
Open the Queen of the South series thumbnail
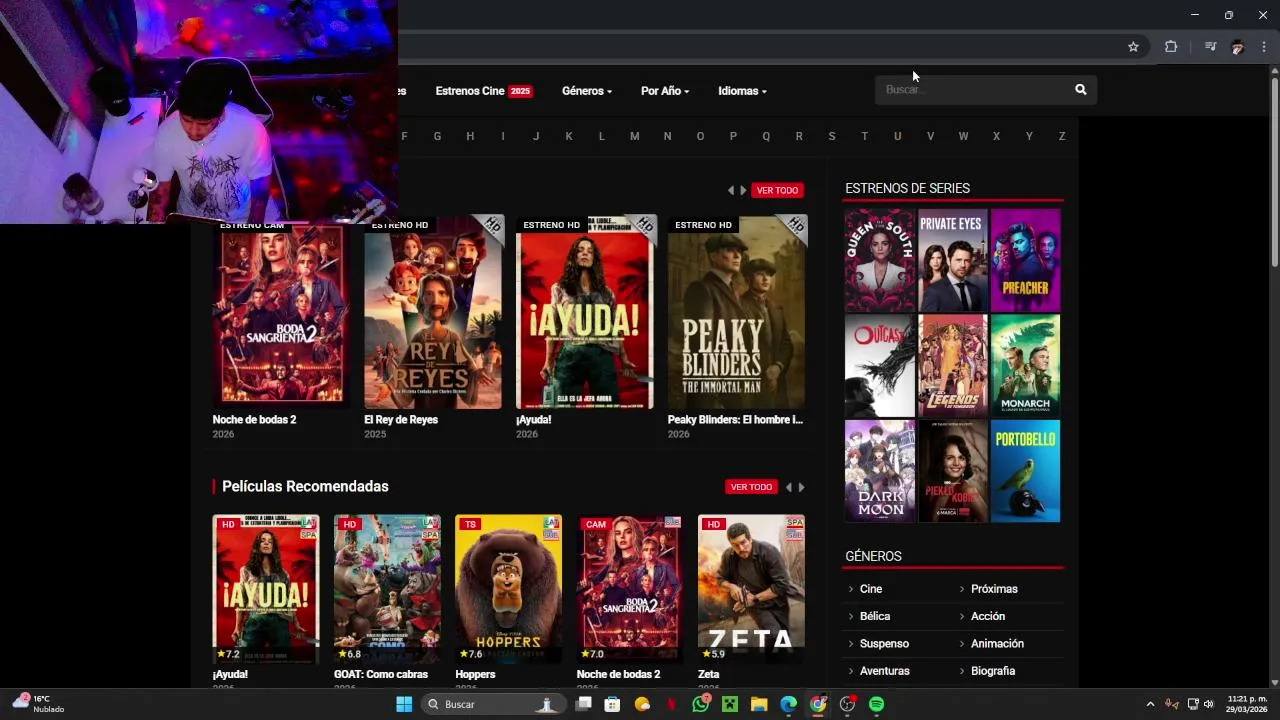click(880, 260)
